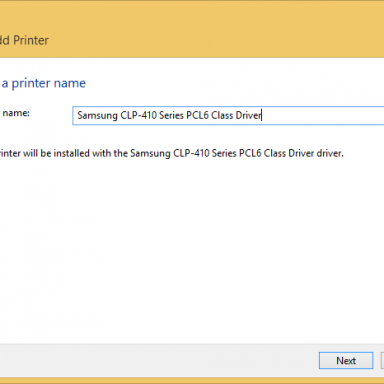Click 'Samsung' in the driver description sentence
Screen dimensions: 384x384
pyautogui.click(x=150, y=153)
